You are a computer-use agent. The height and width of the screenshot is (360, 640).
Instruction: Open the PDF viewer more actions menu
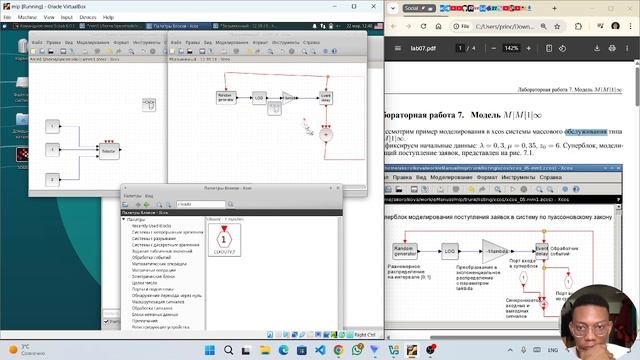click(x=627, y=48)
